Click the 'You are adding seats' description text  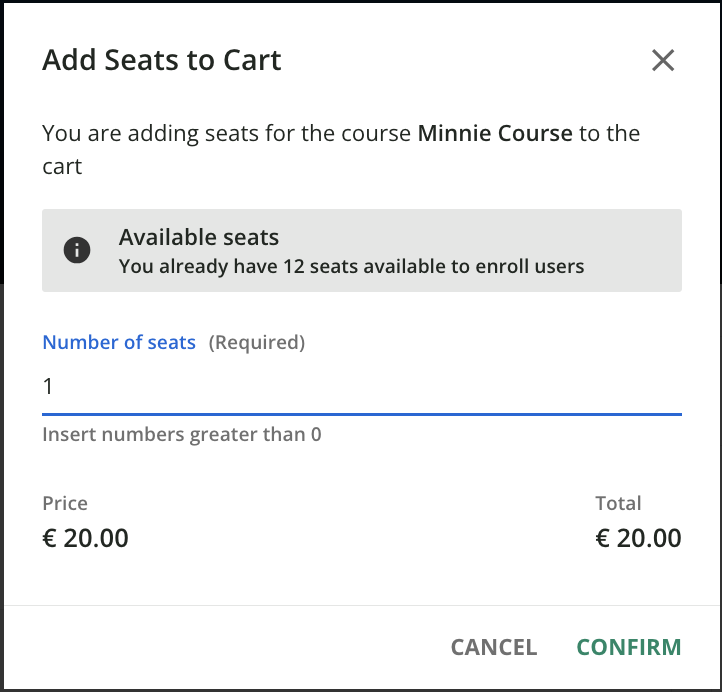(228, 133)
